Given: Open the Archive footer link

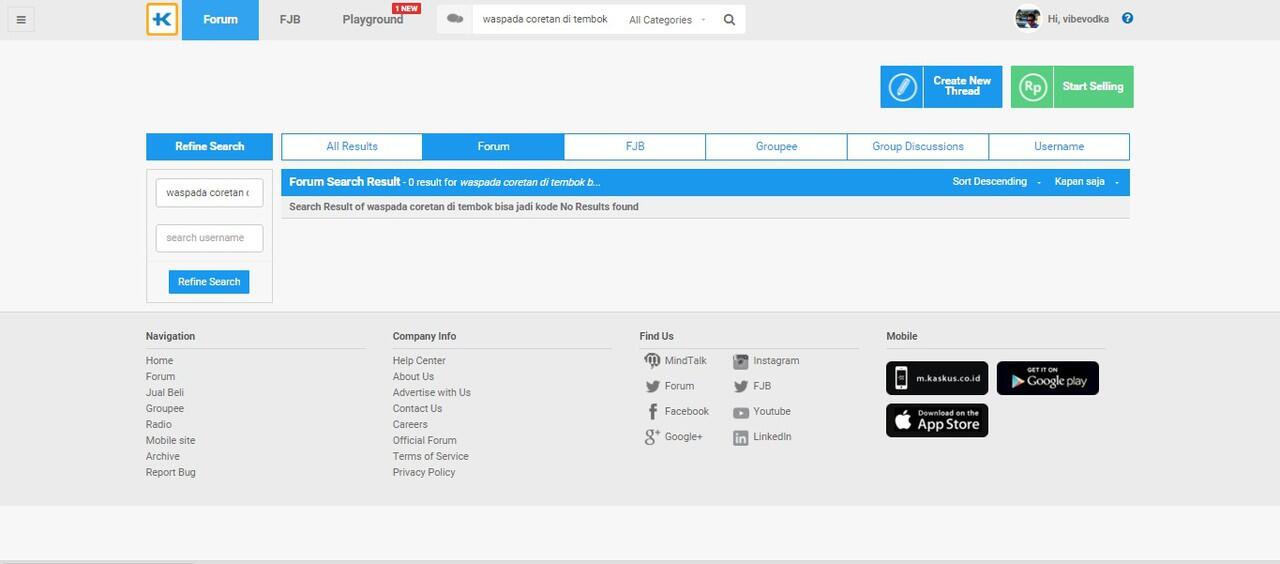Looking at the screenshot, I should (x=163, y=457).
